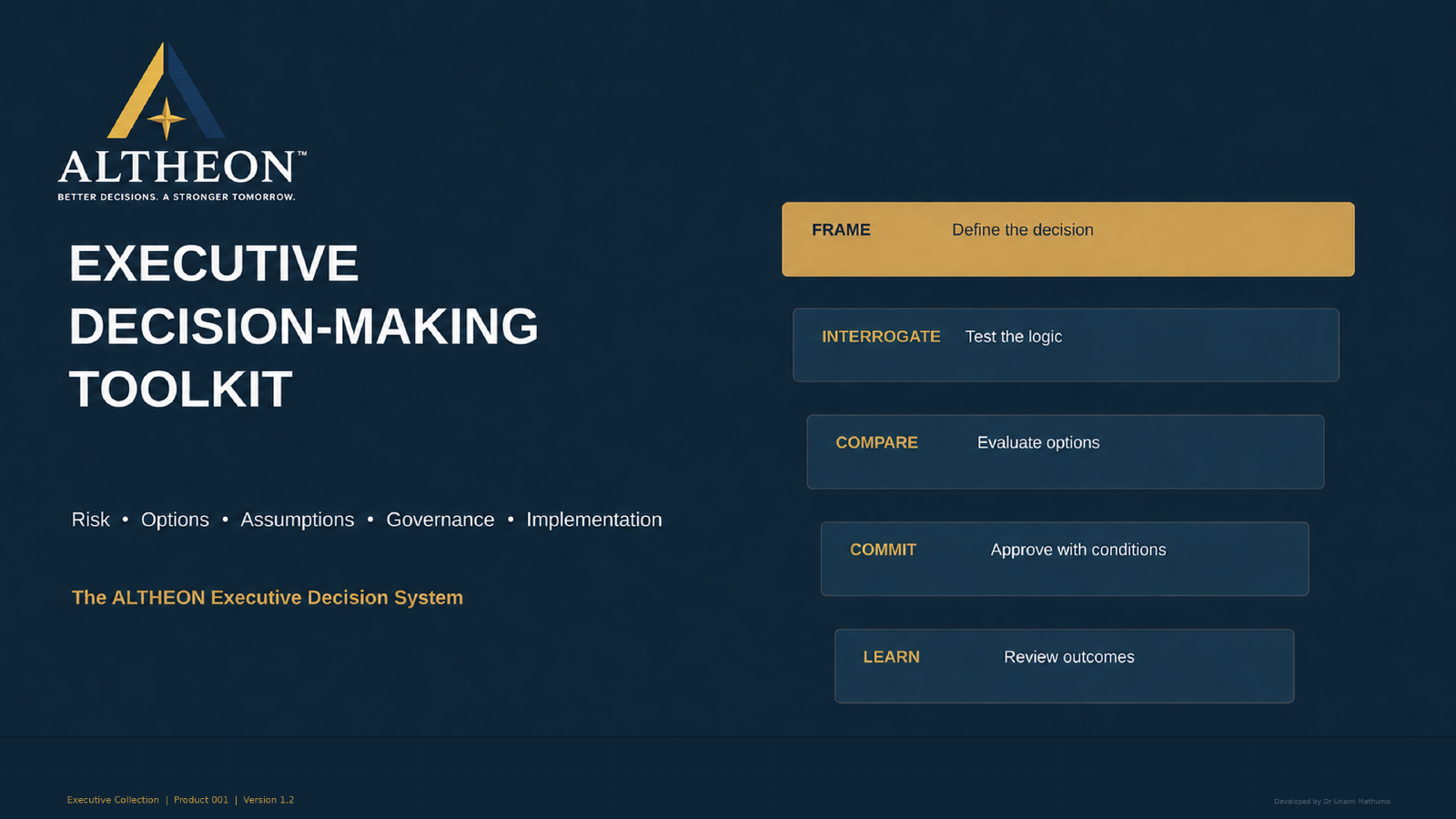Click 'Test the logic' description
The height and width of the screenshot is (819, 1456).
1014,337
